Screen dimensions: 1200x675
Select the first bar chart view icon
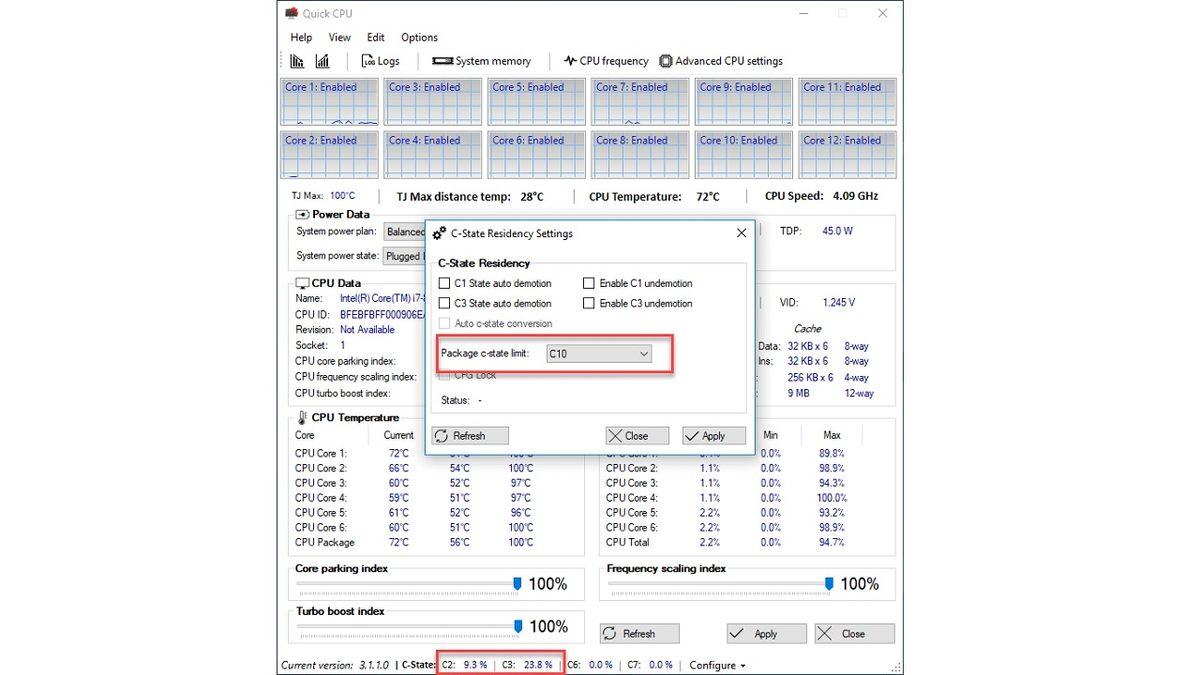tap(297, 60)
